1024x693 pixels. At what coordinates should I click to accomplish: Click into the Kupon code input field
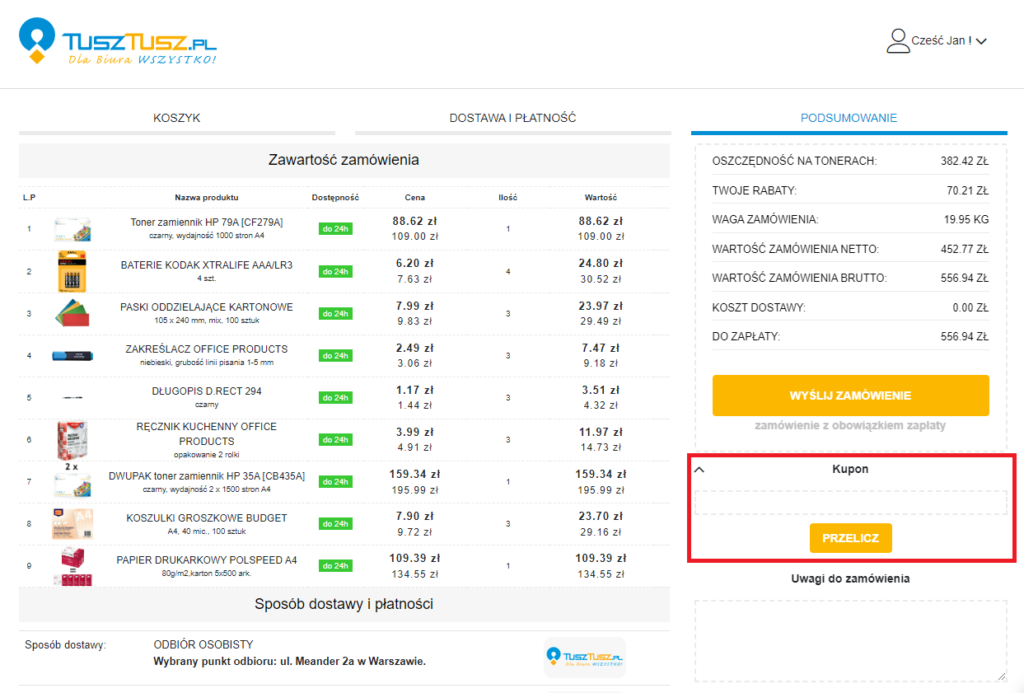pyautogui.click(x=850, y=502)
